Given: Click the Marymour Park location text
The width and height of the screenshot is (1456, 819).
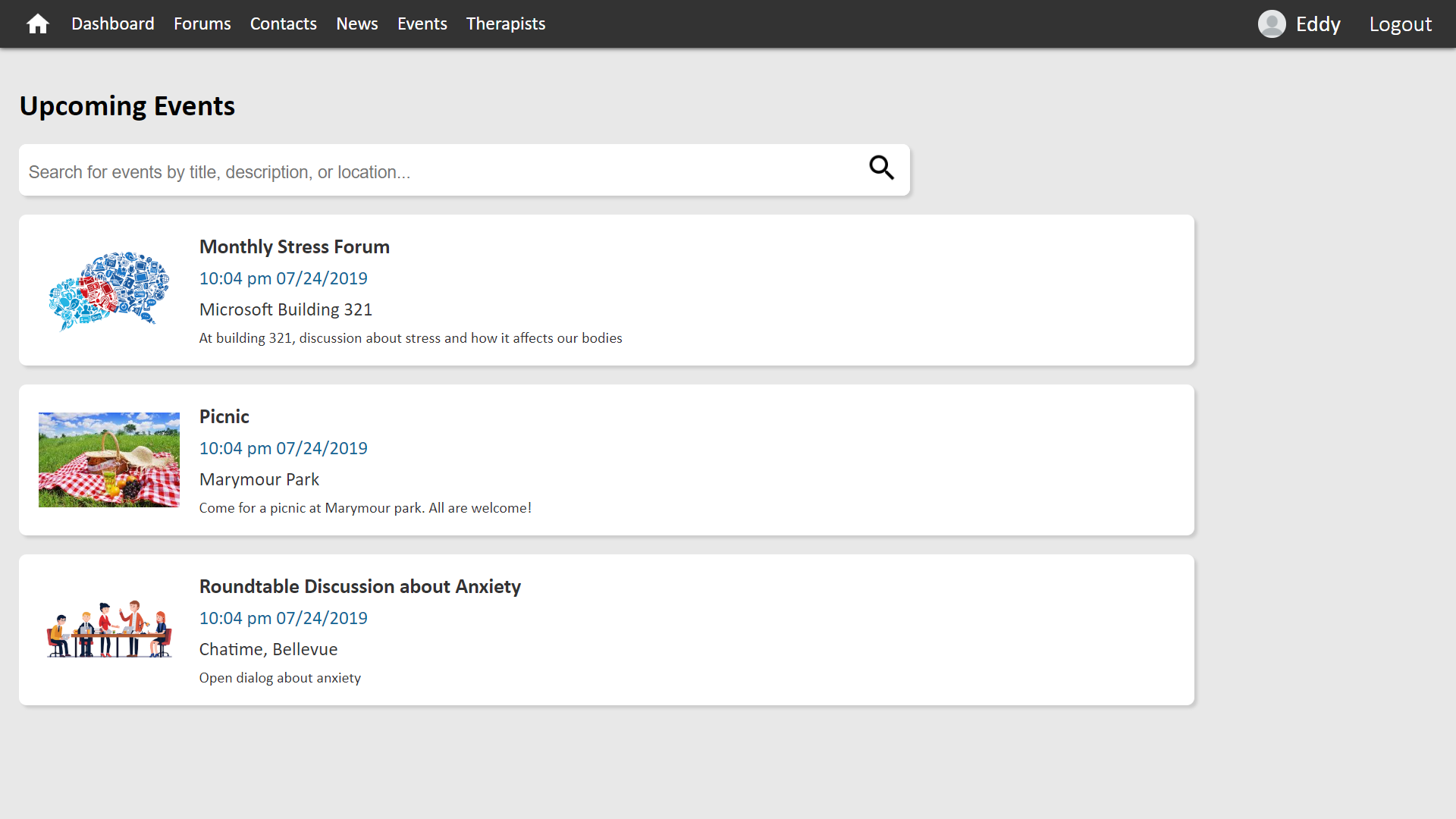Looking at the screenshot, I should click(259, 480).
